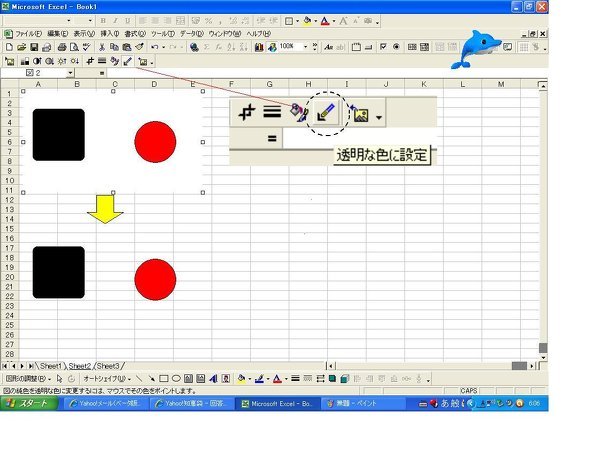600x450 pixels.
Task: Click the 3-D style button
Action: 344,379
